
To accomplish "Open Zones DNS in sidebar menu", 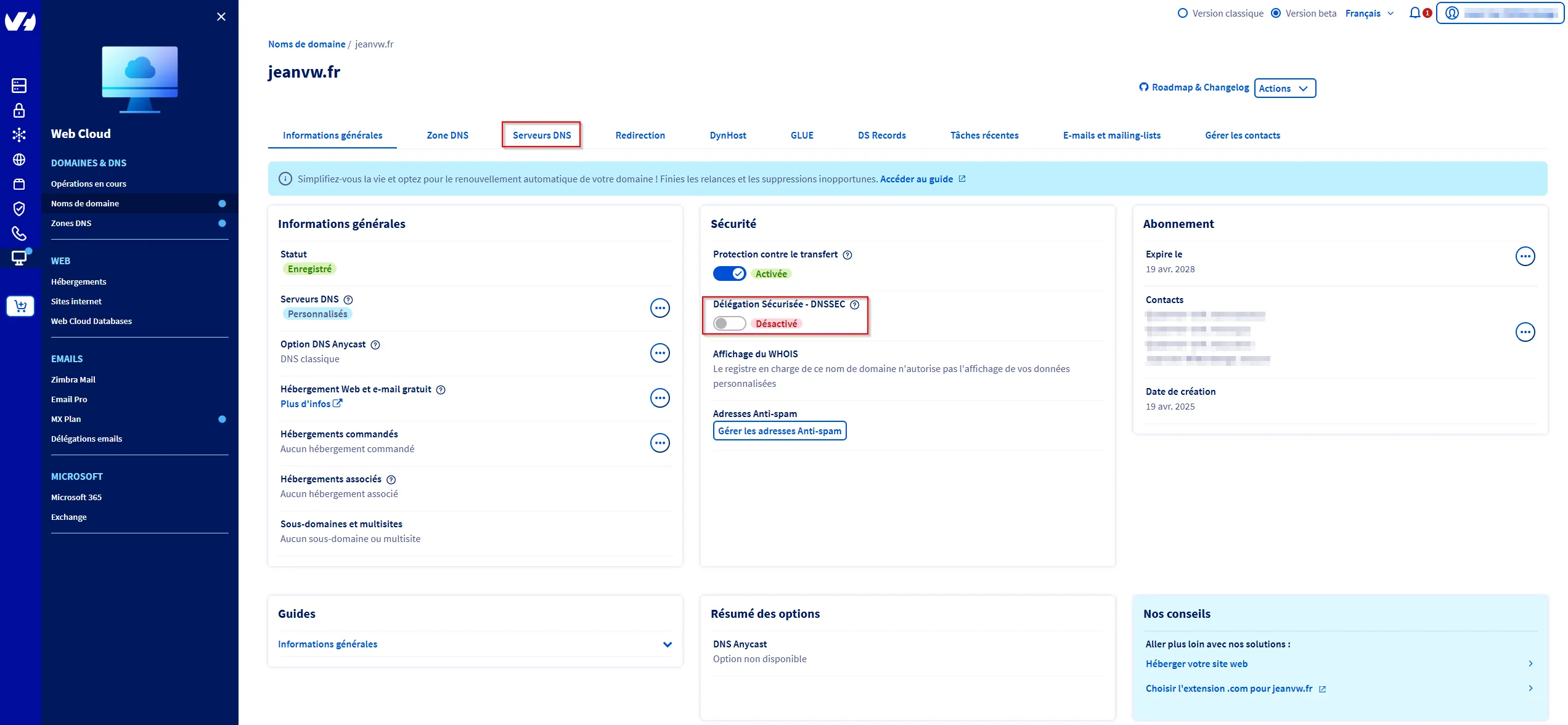I will [x=71, y=223].
